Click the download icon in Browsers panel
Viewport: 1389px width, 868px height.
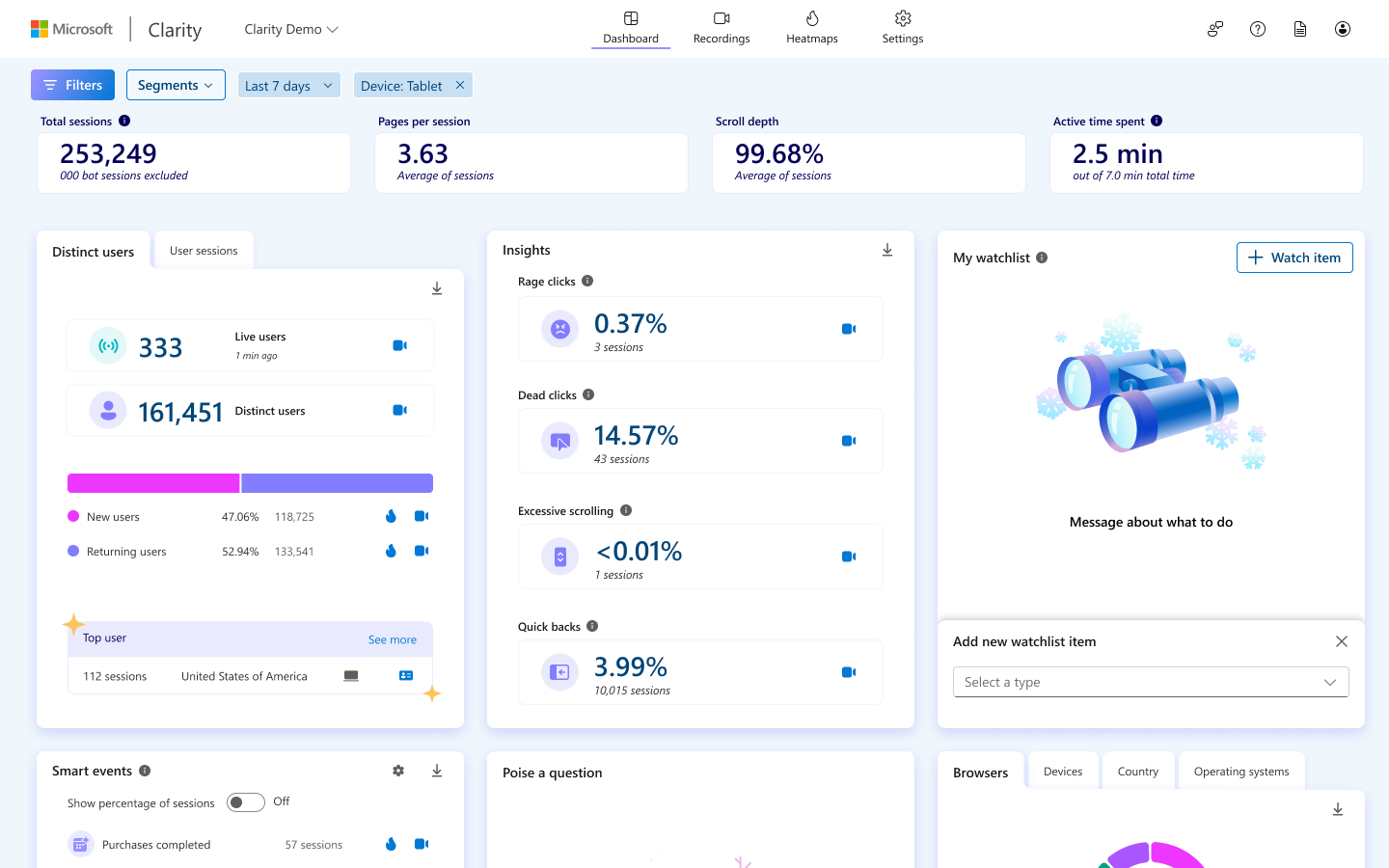coord(1337,809)
